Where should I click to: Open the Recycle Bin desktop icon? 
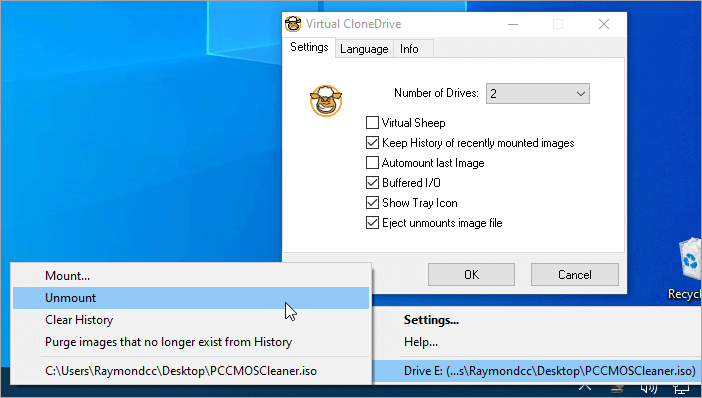pos(689,269)
